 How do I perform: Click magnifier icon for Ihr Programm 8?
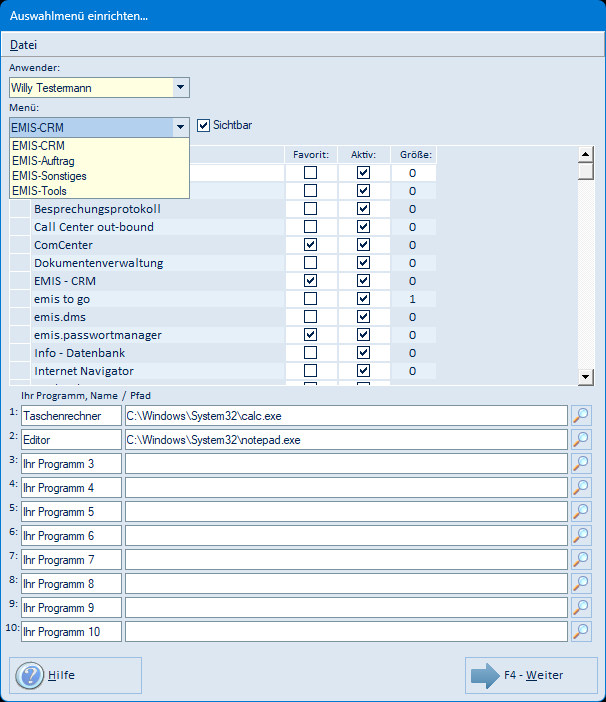coord(581,583)
